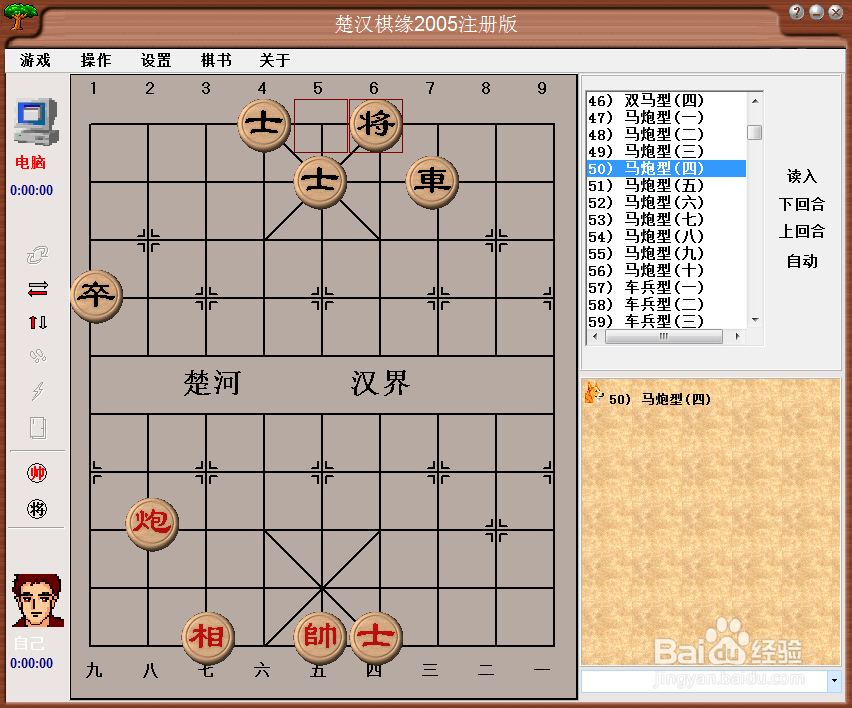Click the lightning bolt icon
Image resolution: width=852 pixels, height=708 pixels.
[x=37, y=391]
